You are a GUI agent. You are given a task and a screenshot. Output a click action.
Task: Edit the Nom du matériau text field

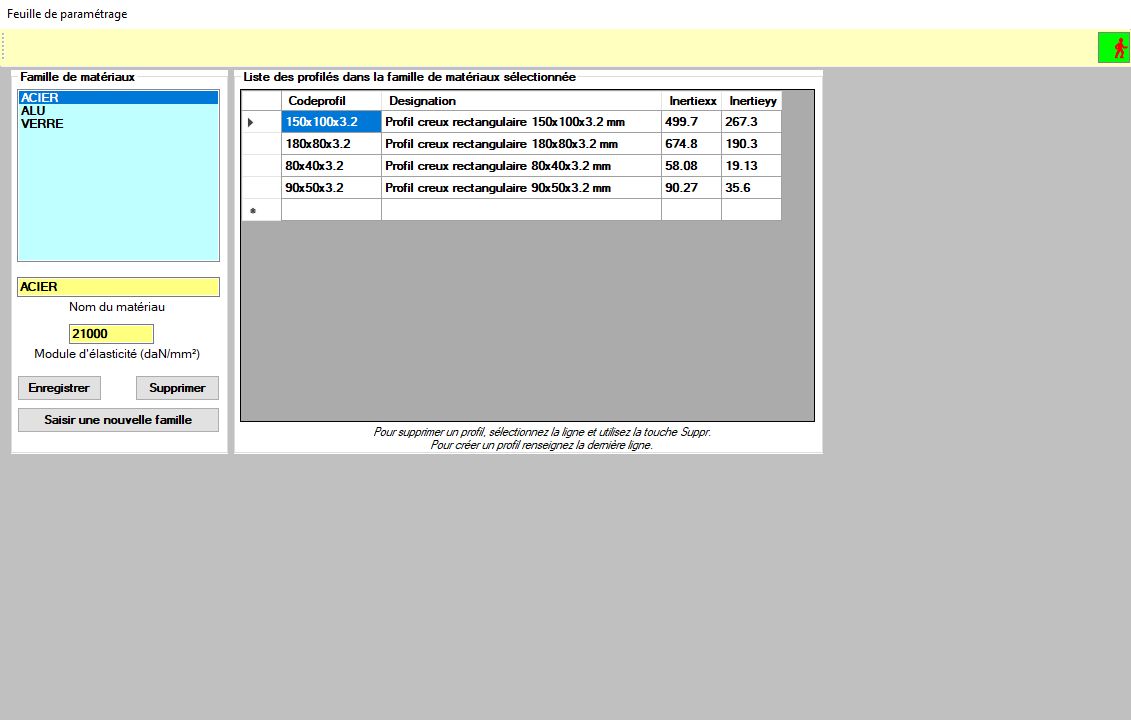[118, 287]
